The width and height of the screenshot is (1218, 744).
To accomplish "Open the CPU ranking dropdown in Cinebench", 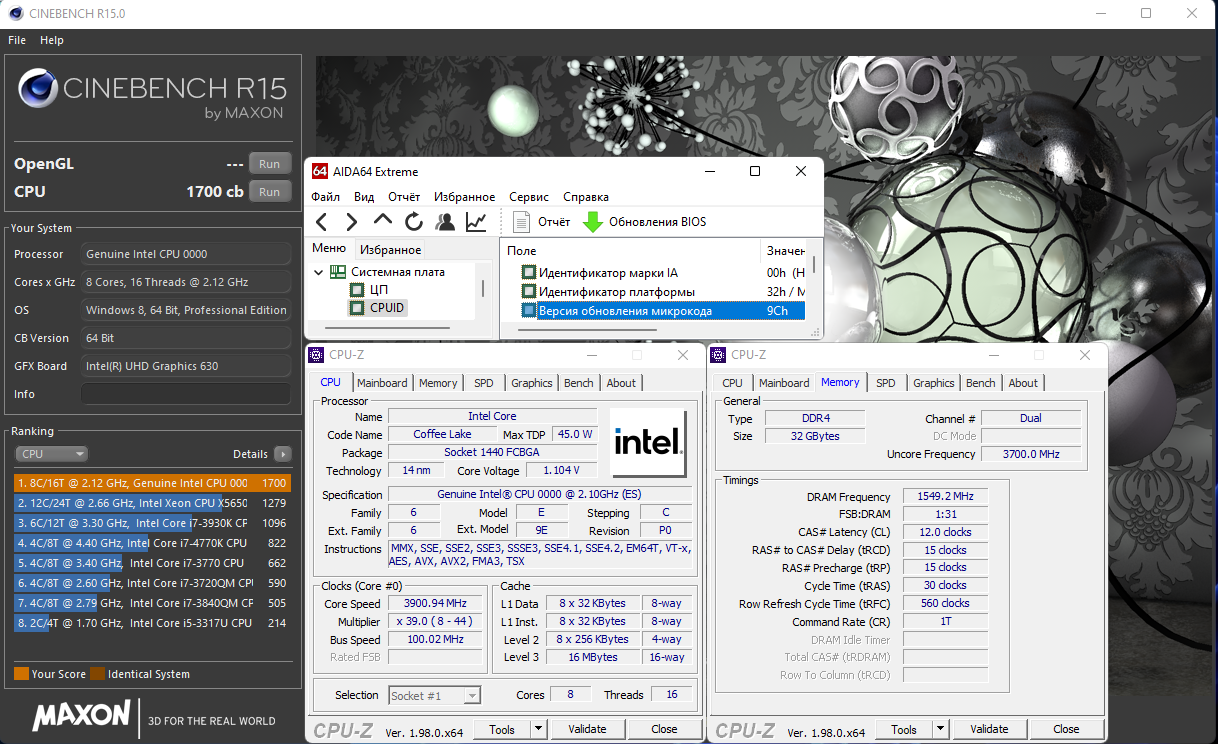I will (x=52, y=454).
